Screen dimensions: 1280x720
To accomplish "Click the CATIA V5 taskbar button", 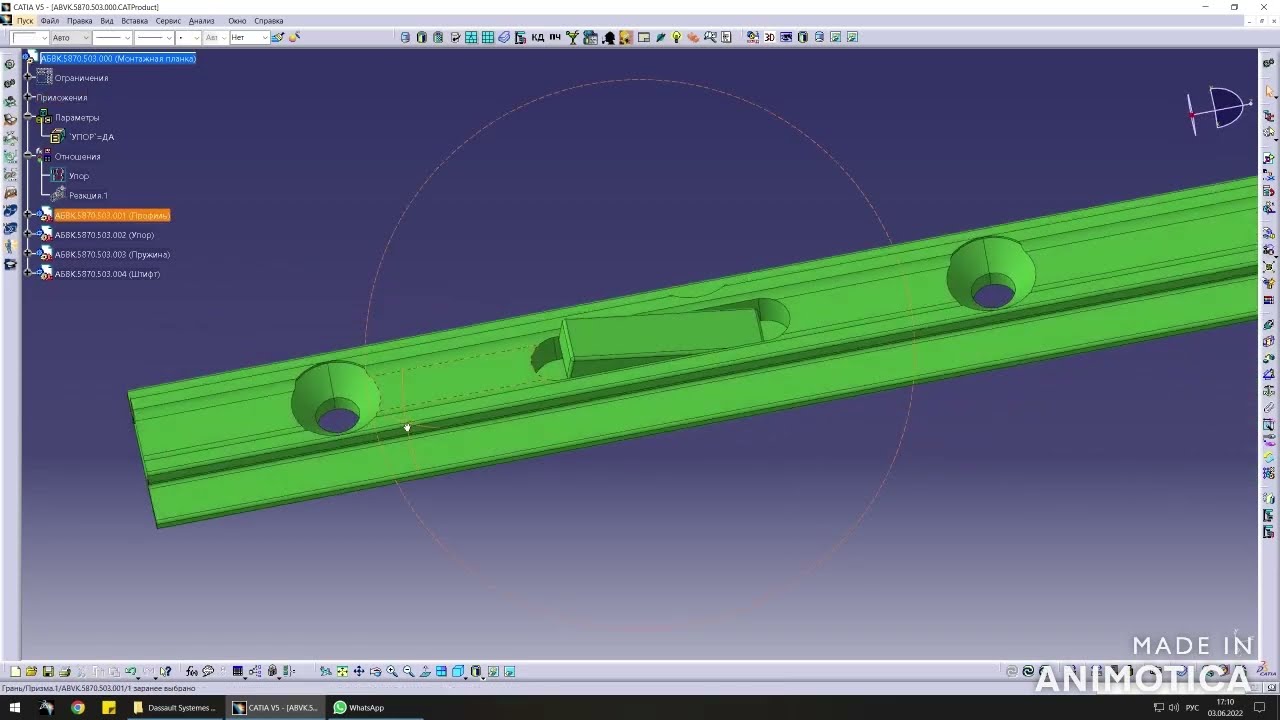I will click(276, 707).
